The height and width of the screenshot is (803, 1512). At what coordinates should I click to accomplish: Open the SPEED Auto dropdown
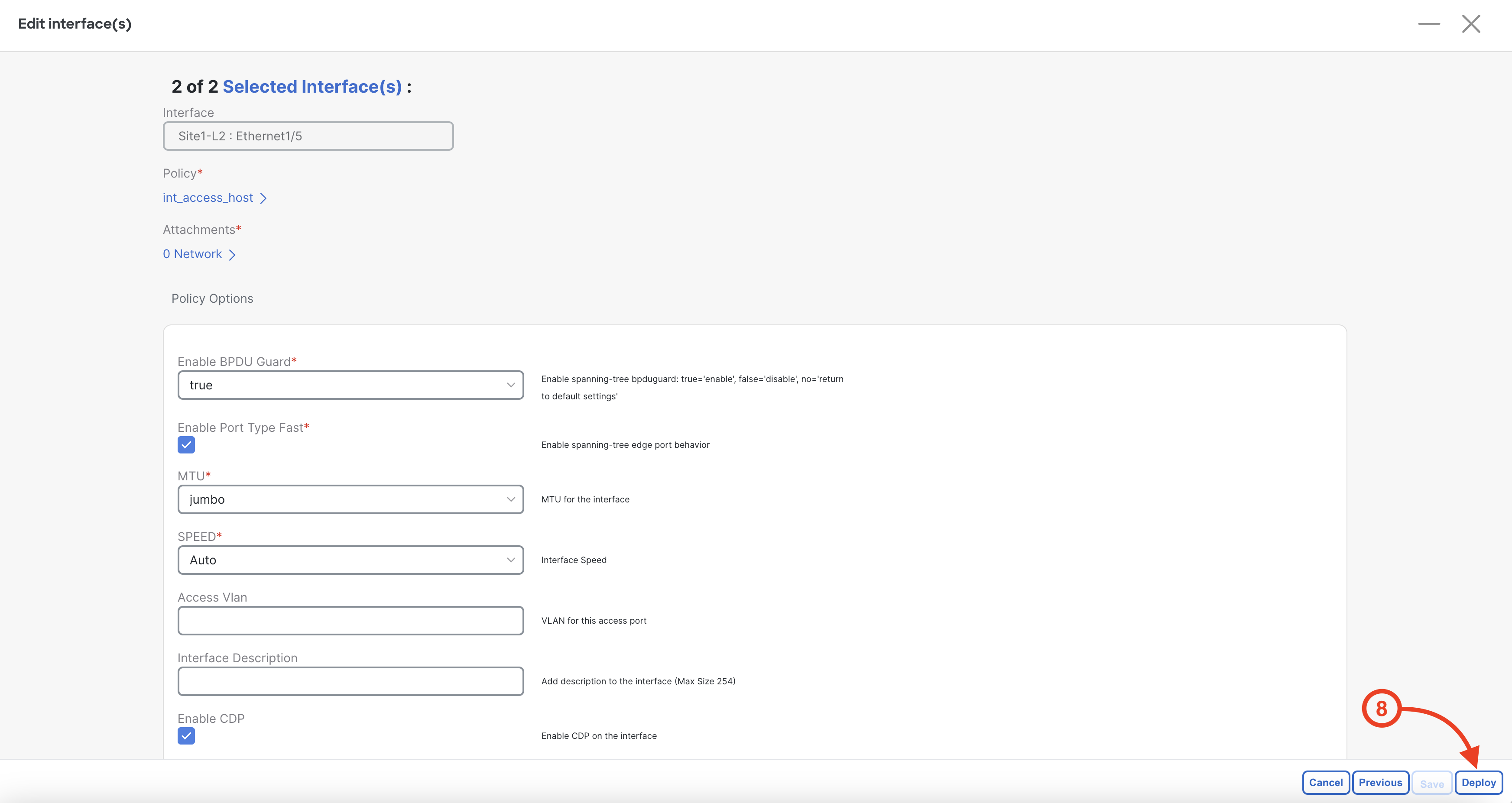(350, 560)
